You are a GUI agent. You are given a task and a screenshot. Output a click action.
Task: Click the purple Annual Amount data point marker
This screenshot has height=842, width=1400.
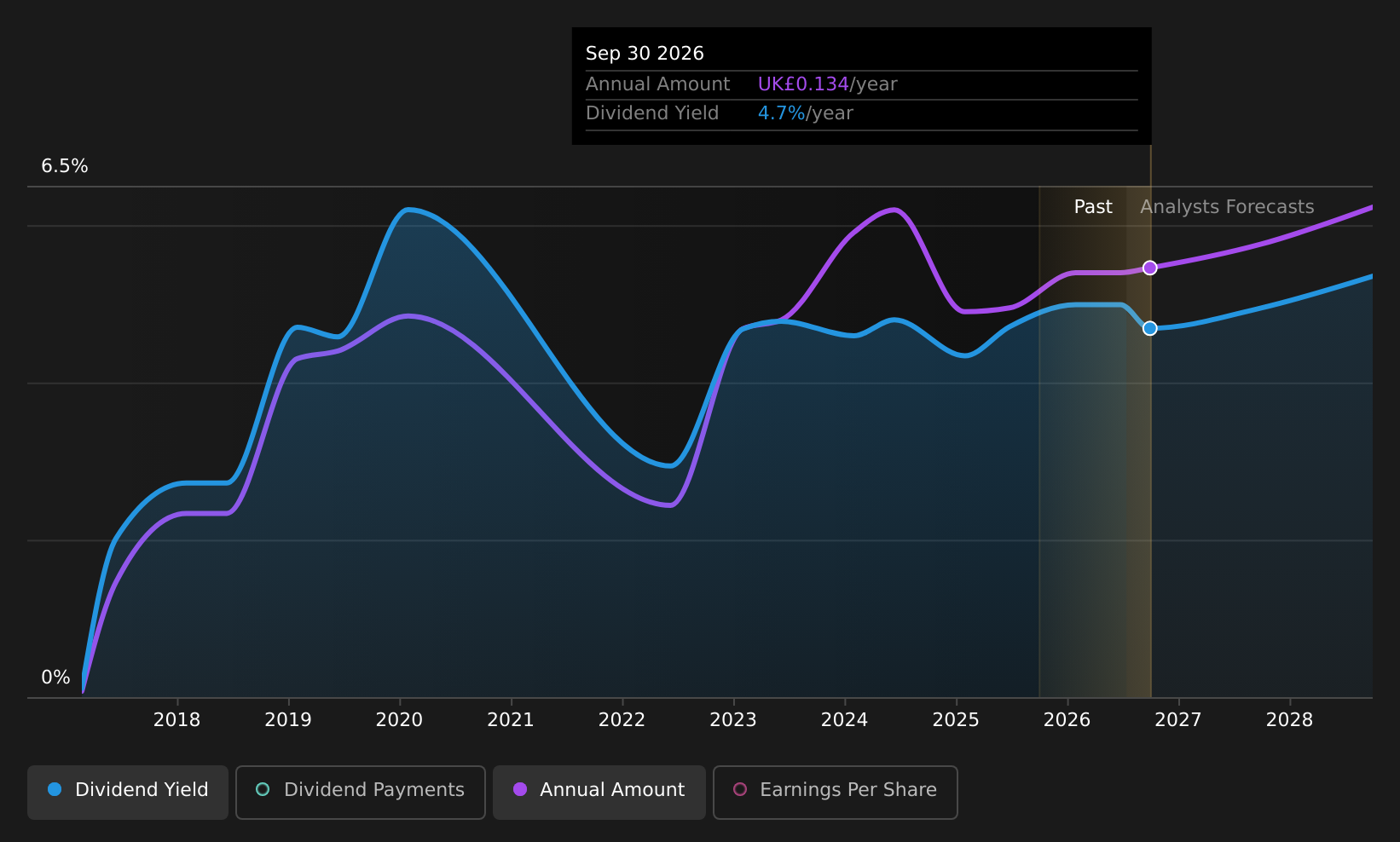(x=1149, y=268)
